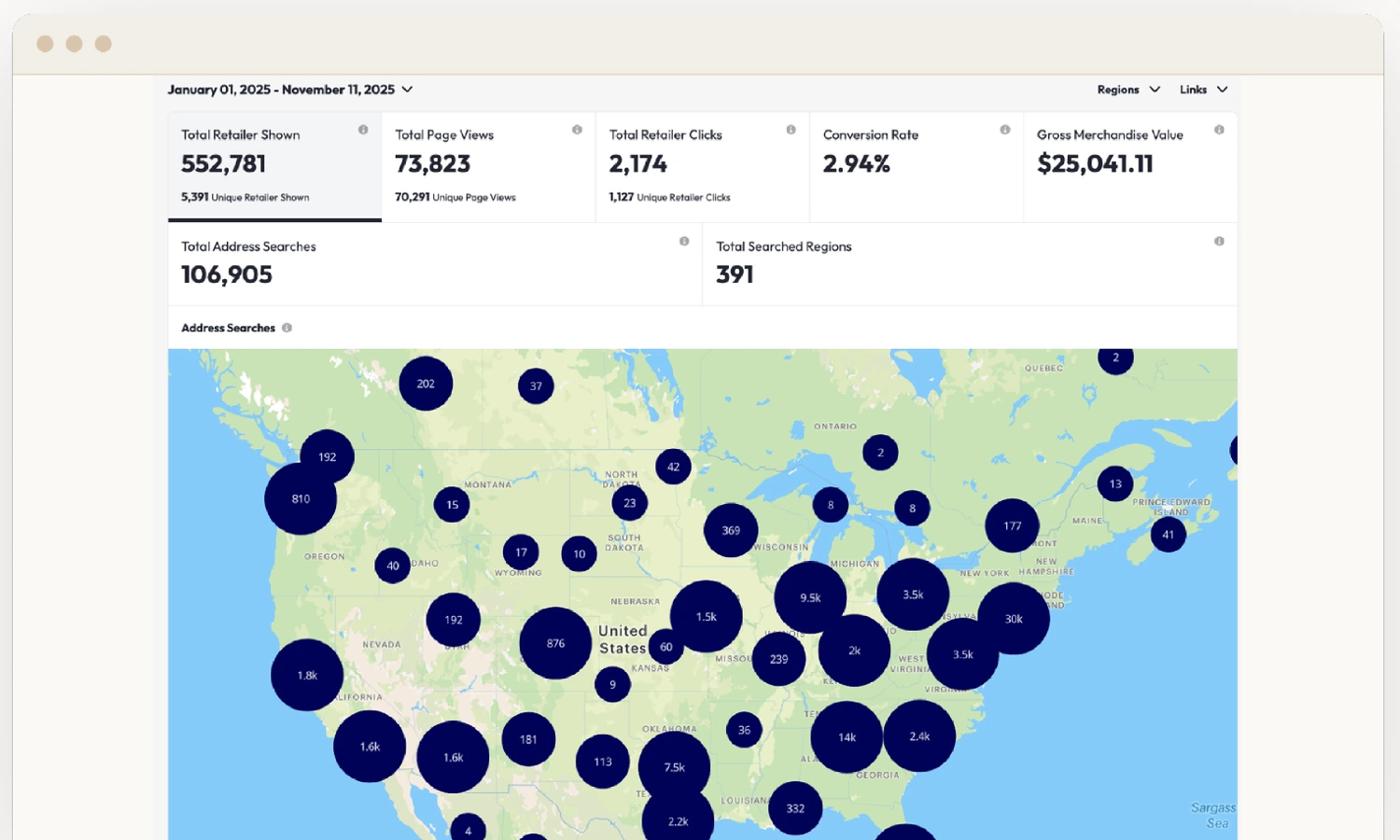Image resolution: width=1400 pixels, height=840 pixels.
Task: Click the 5,391 Unique Retailer Shown text
Action: 245,197
